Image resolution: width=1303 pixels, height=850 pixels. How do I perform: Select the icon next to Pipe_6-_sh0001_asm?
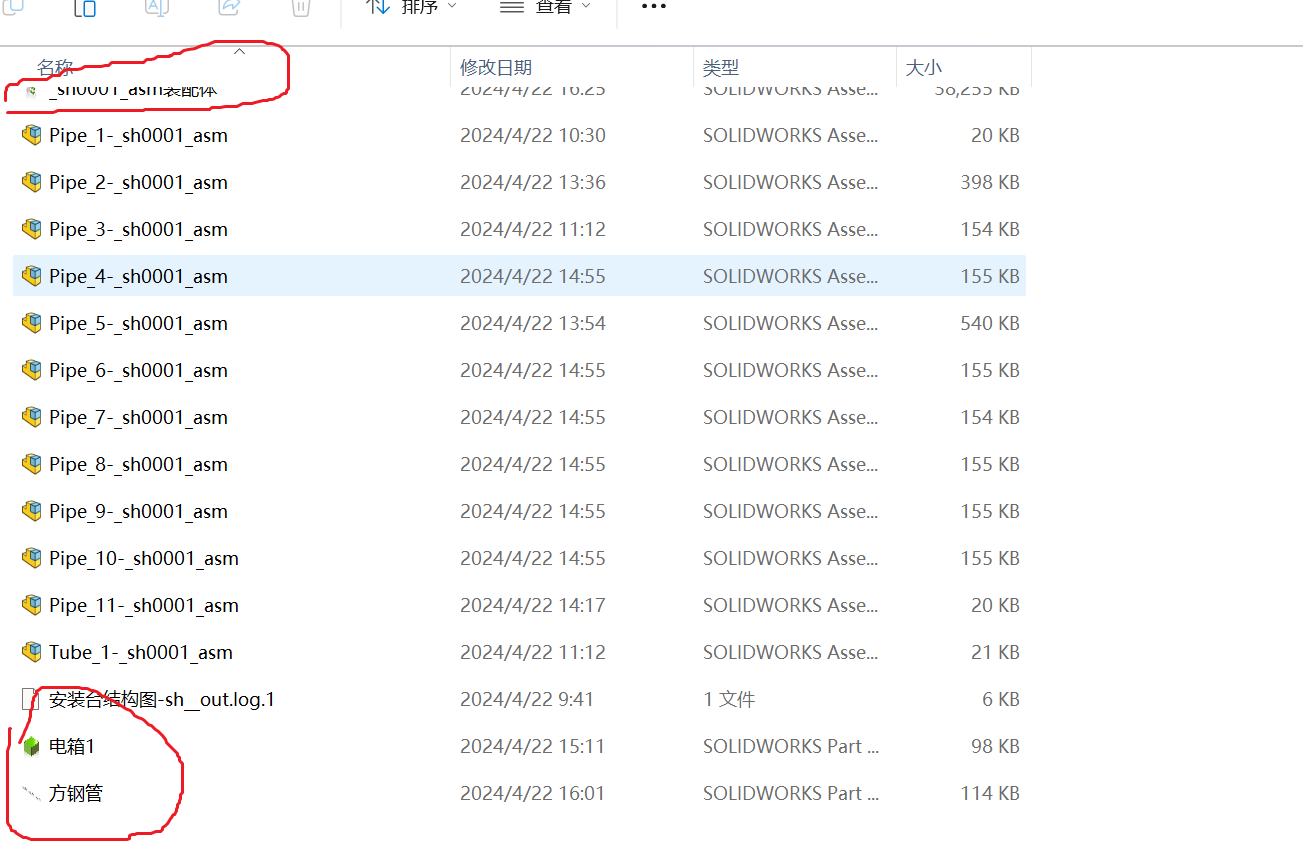pyautogui.click(x=32, y=370)
